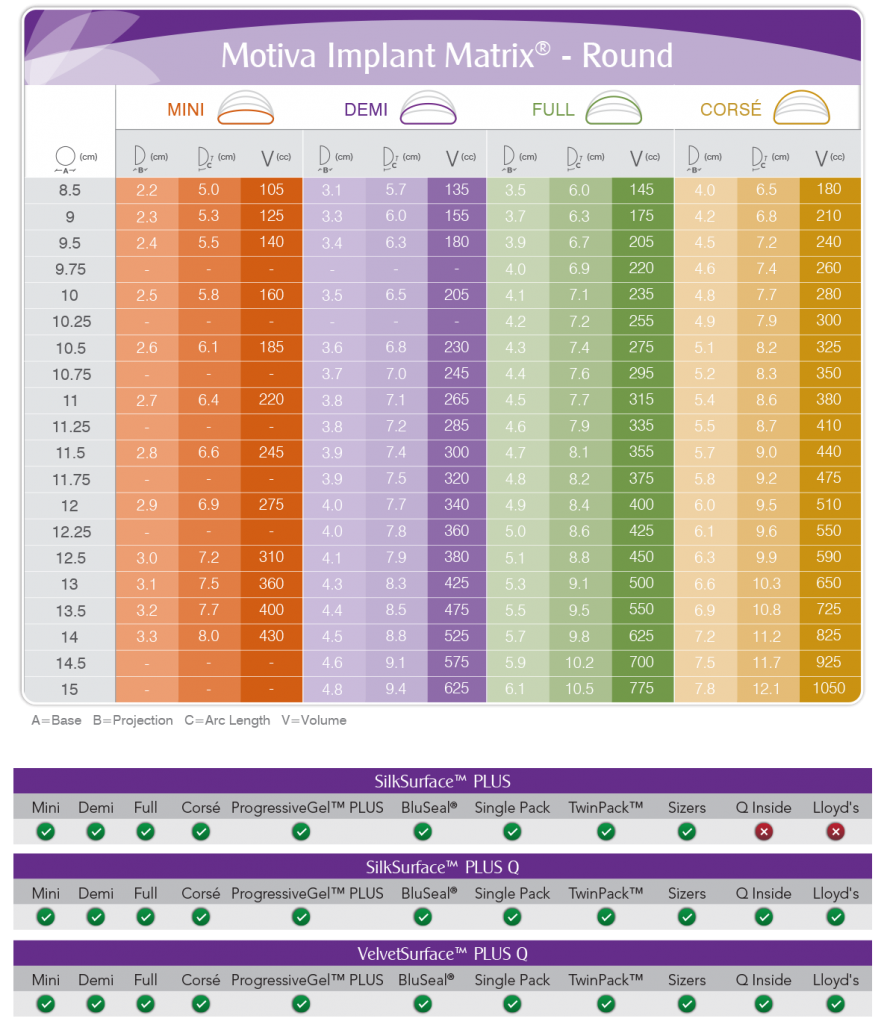887x1030 pixels.
Task: Click TwinPack label in the SilkSurface PLUS table
Action: [x=605, y=807]
